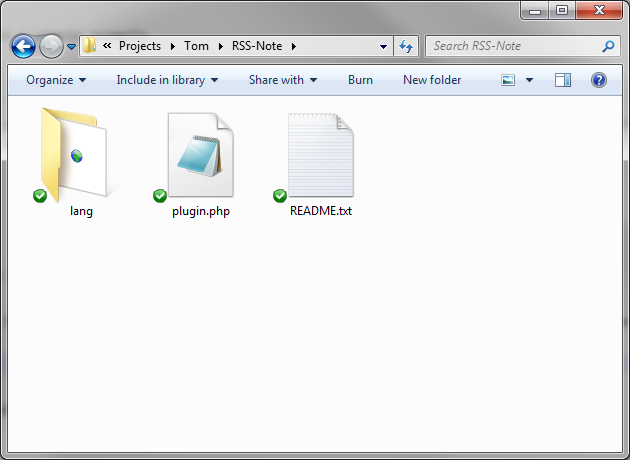The image size is (630, 460).
Task: Show hidden parent folders via double chevron
Action: 107,46
